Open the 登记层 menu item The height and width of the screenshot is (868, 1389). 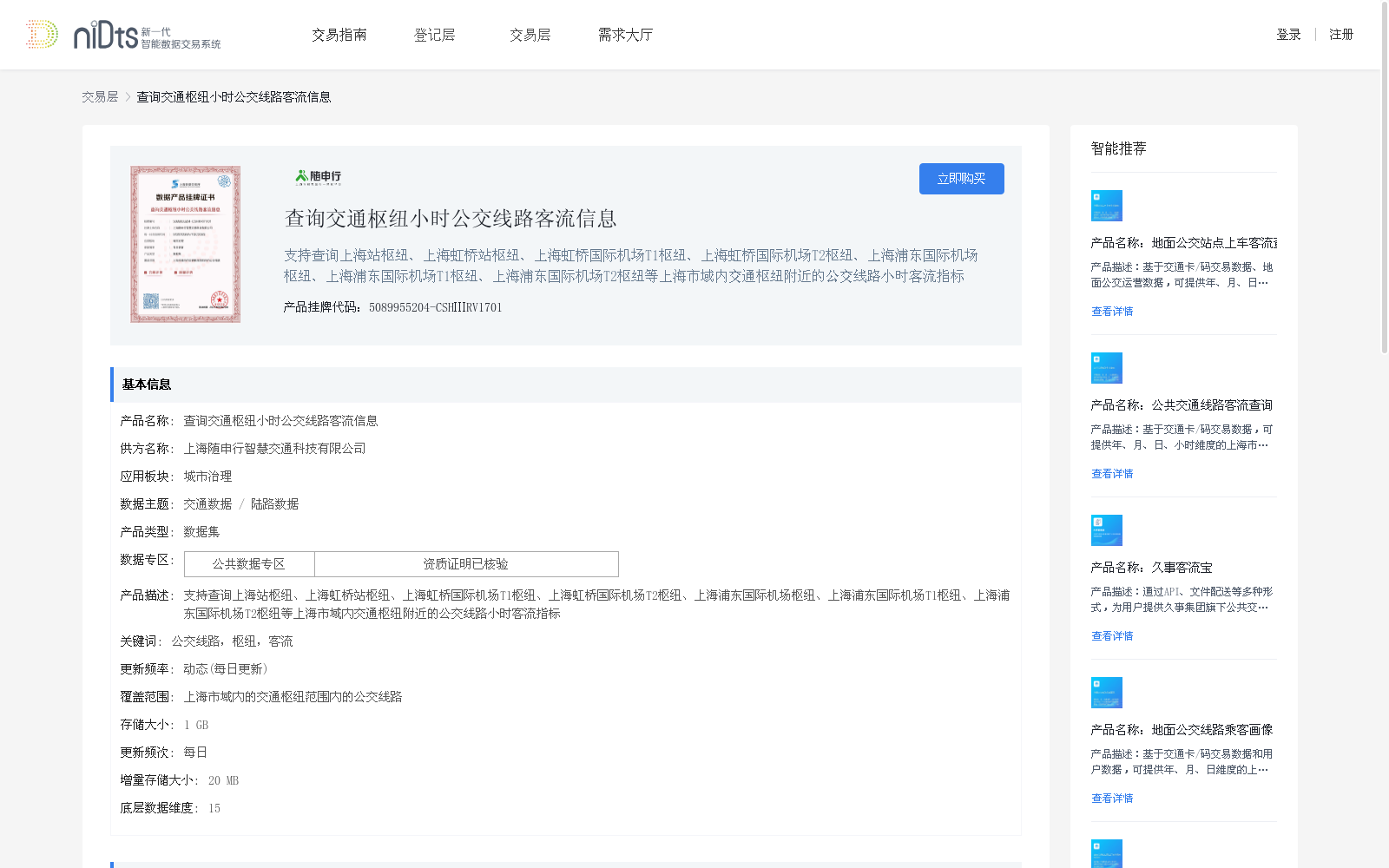pyautogui.click(x=435, y=35)
